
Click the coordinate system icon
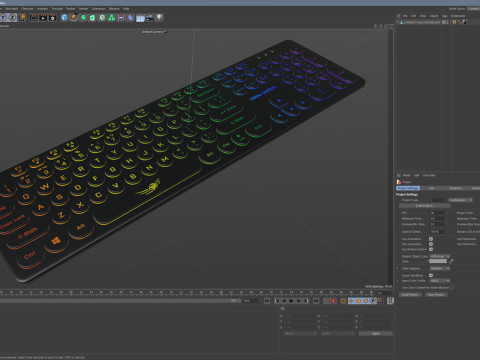click(x=22, y=17)
